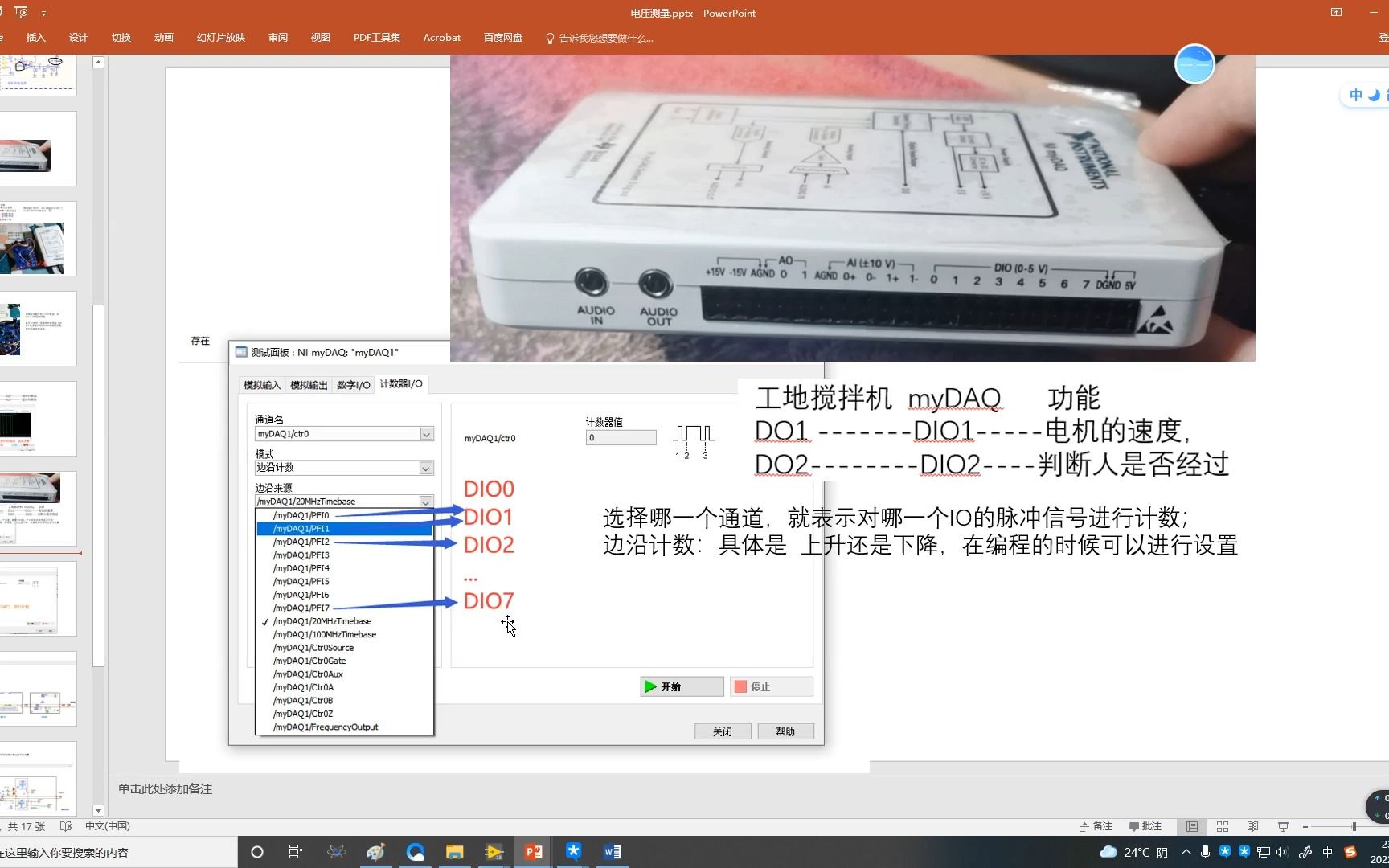Click the volume speaker tray icon
Screen dimensions: 1389x868
click(1282, 852)
